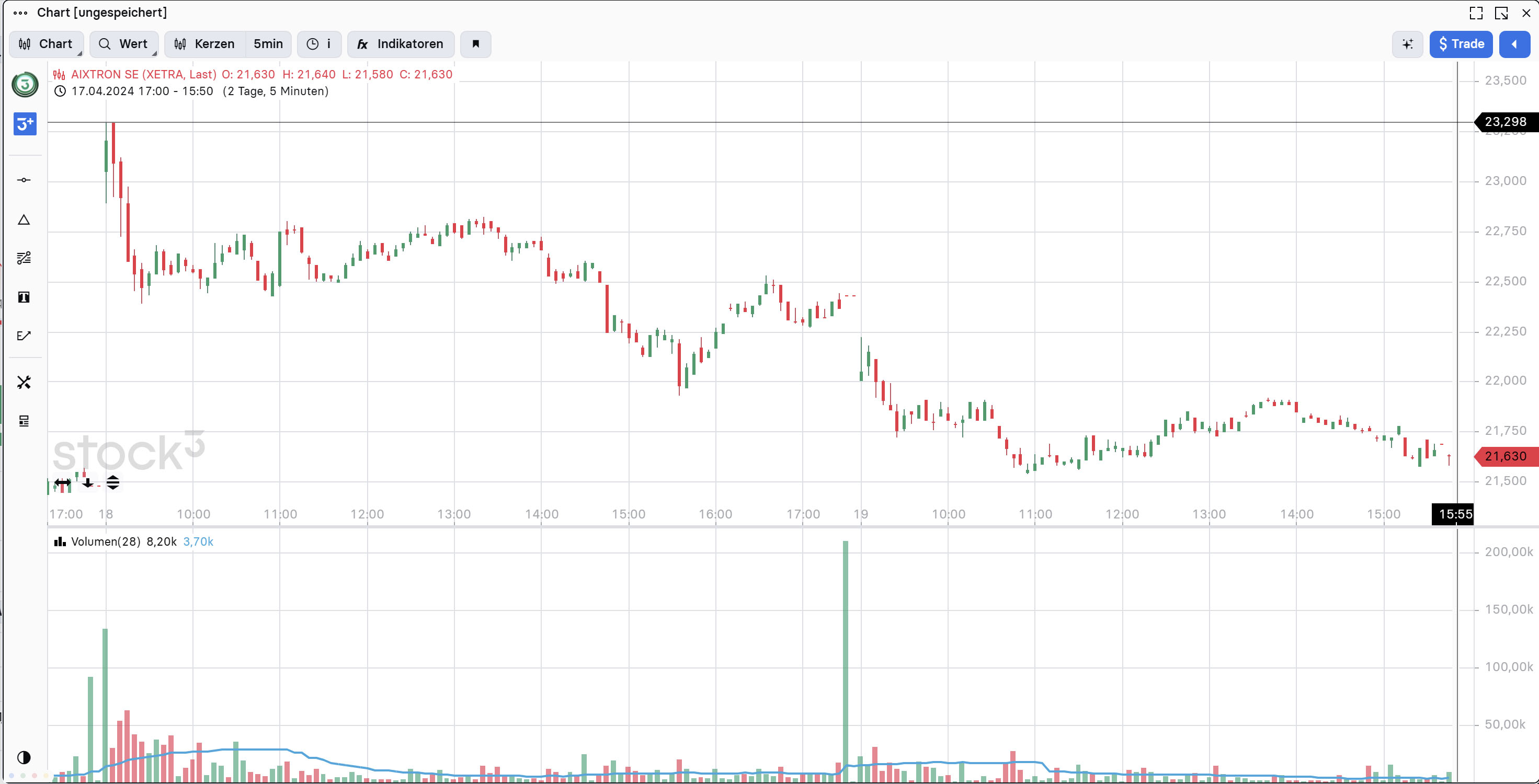Click the bookmark icon in toolbar
The width and height of the screenshot is (1539, 784).
pyautogui.click(x=475, y=44)
